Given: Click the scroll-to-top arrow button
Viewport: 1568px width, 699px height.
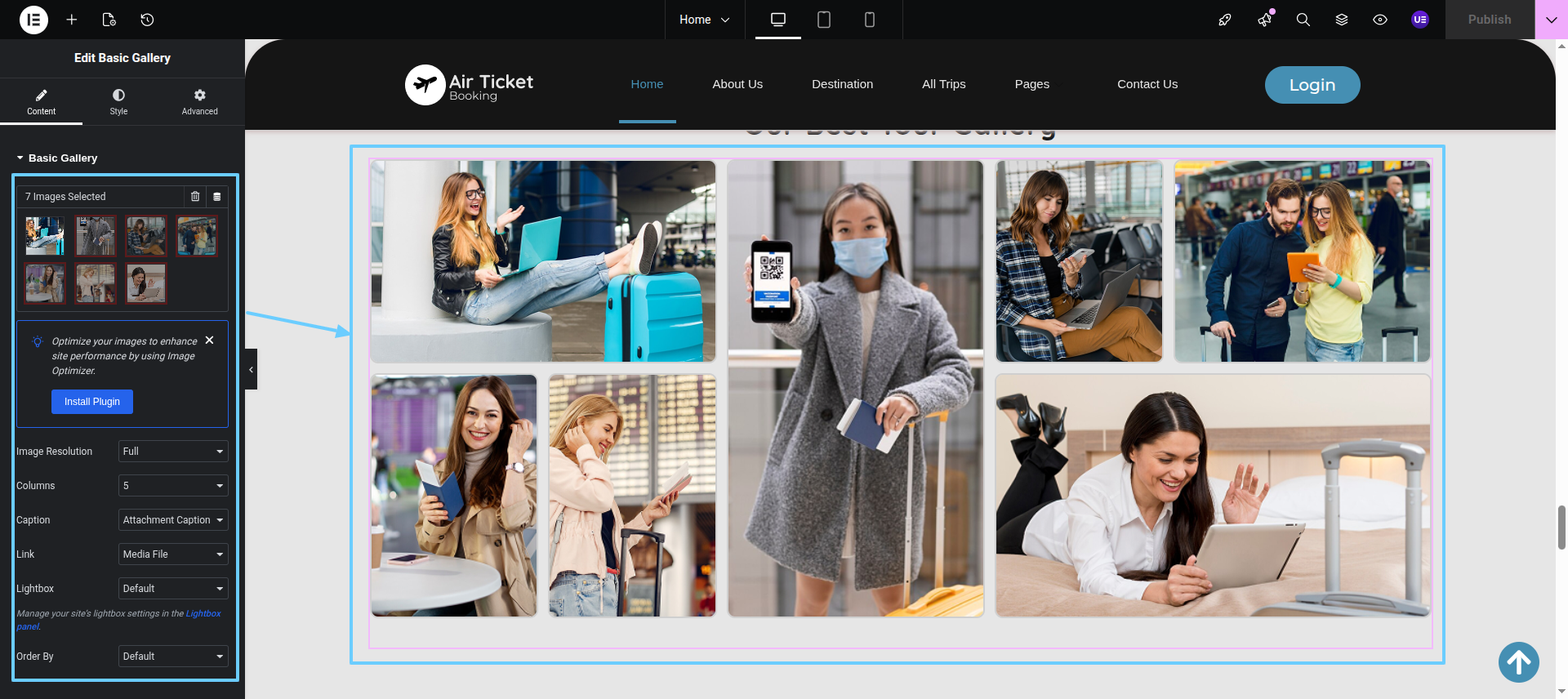Looking at the screenshot, I should 1518,662.
